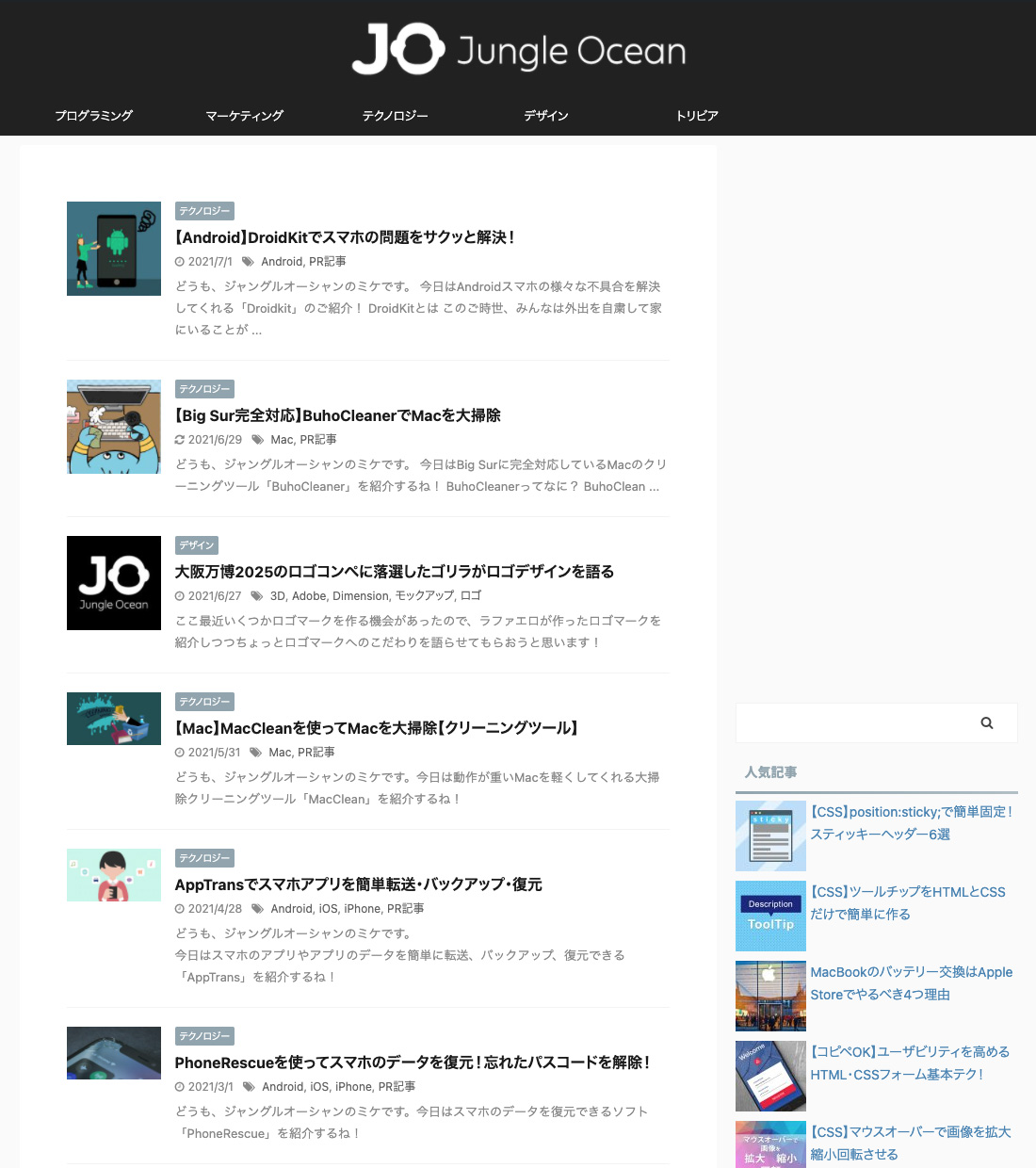The width and height of the screenshot is (1036, 1168).
Task: Click the black Jungle Ocean logo article thumbnail
Action: [x=114, y=583]
